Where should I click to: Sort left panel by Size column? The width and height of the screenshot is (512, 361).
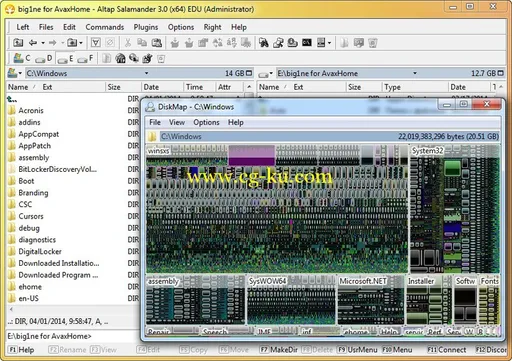(x=123, y=87)
